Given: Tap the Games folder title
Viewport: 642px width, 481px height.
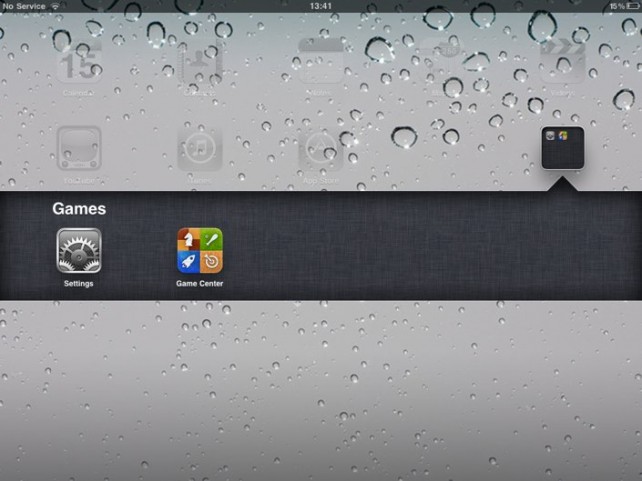Looking at the screenshot, I should click(79, 209).
